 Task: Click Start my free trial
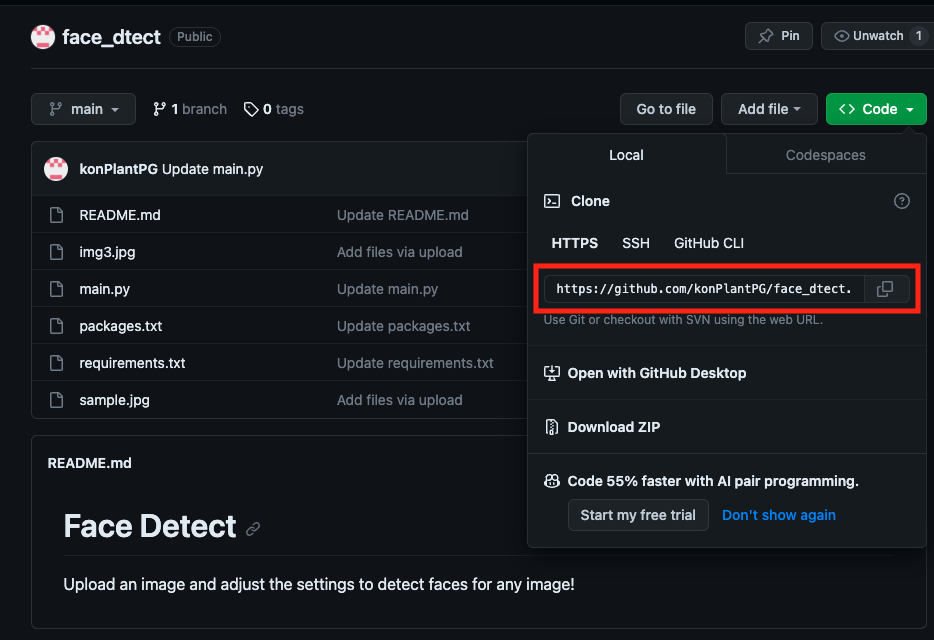[x=638, y=515]
